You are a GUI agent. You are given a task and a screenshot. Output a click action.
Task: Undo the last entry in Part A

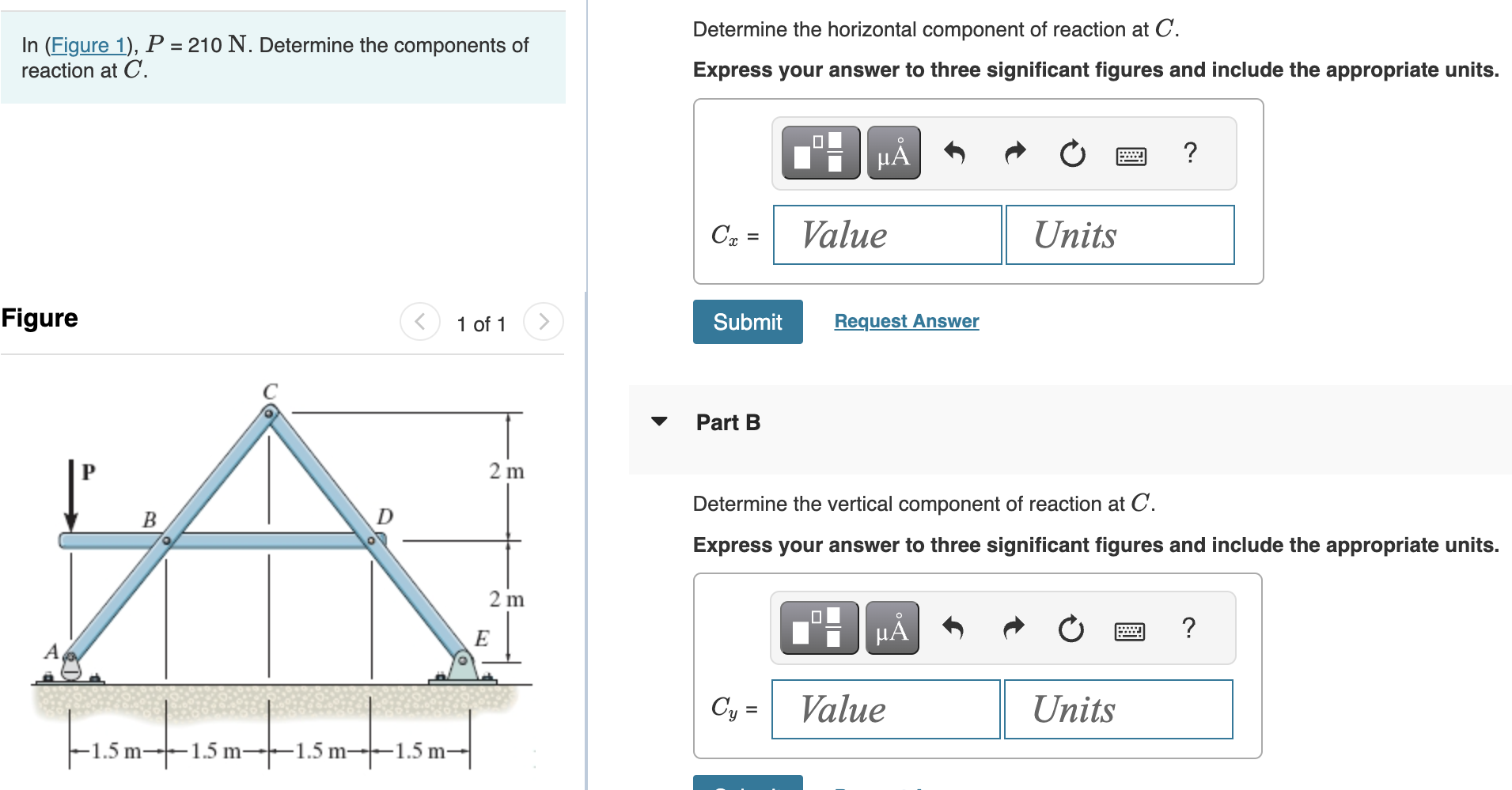point(954,152)
